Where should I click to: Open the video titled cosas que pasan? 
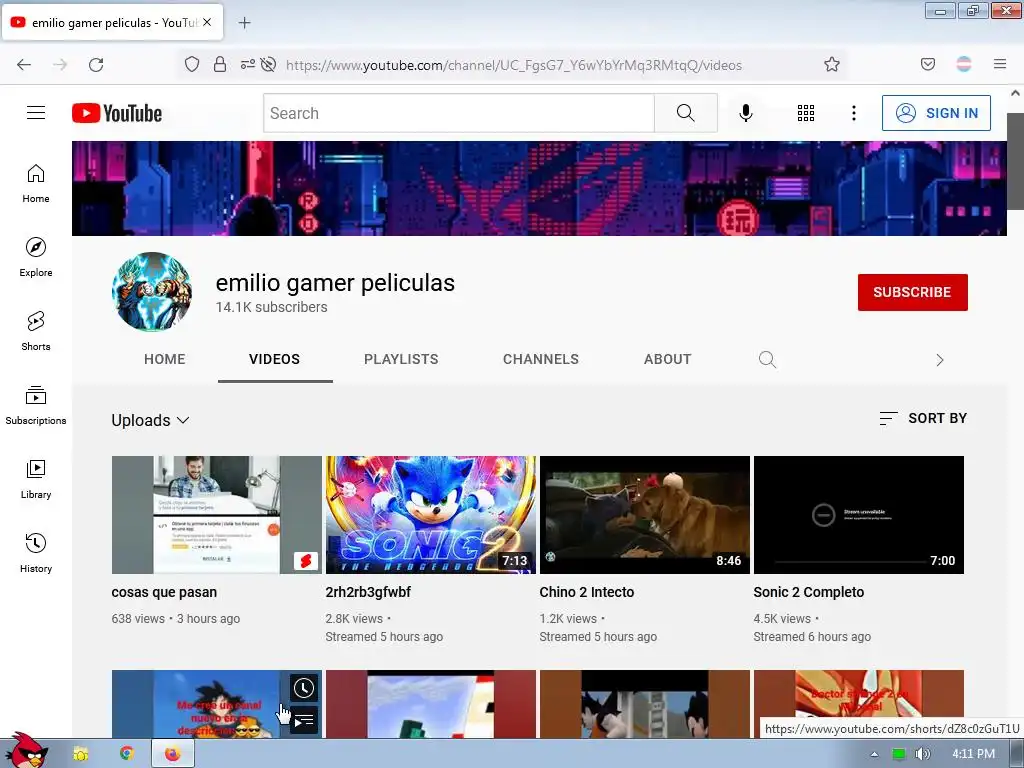coord(164,592)
